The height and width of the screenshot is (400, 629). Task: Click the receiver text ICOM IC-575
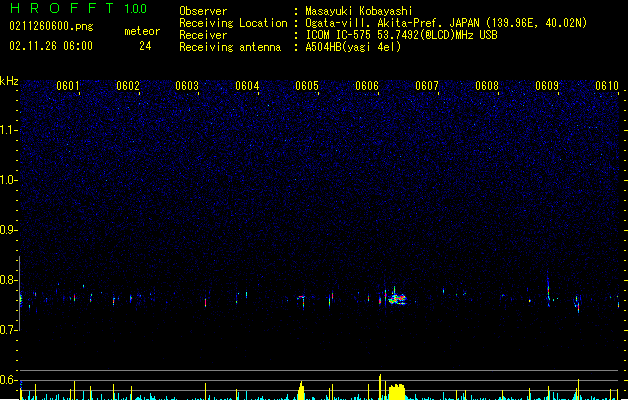click(x=340, y=35)
